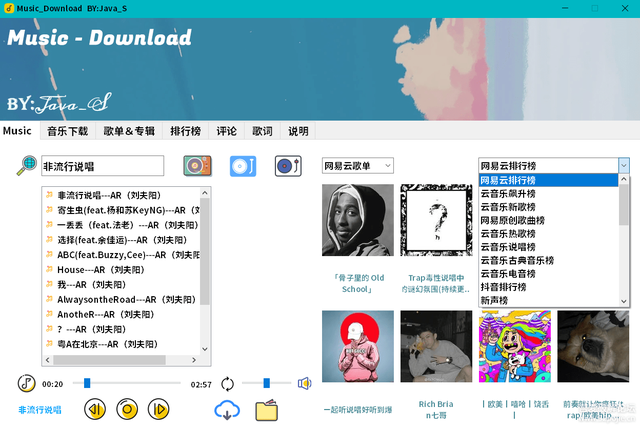This screenshot has width=640, height=427.
Task: Select song AlwaysontheRoad---AR
Action: tap(122, 300)
